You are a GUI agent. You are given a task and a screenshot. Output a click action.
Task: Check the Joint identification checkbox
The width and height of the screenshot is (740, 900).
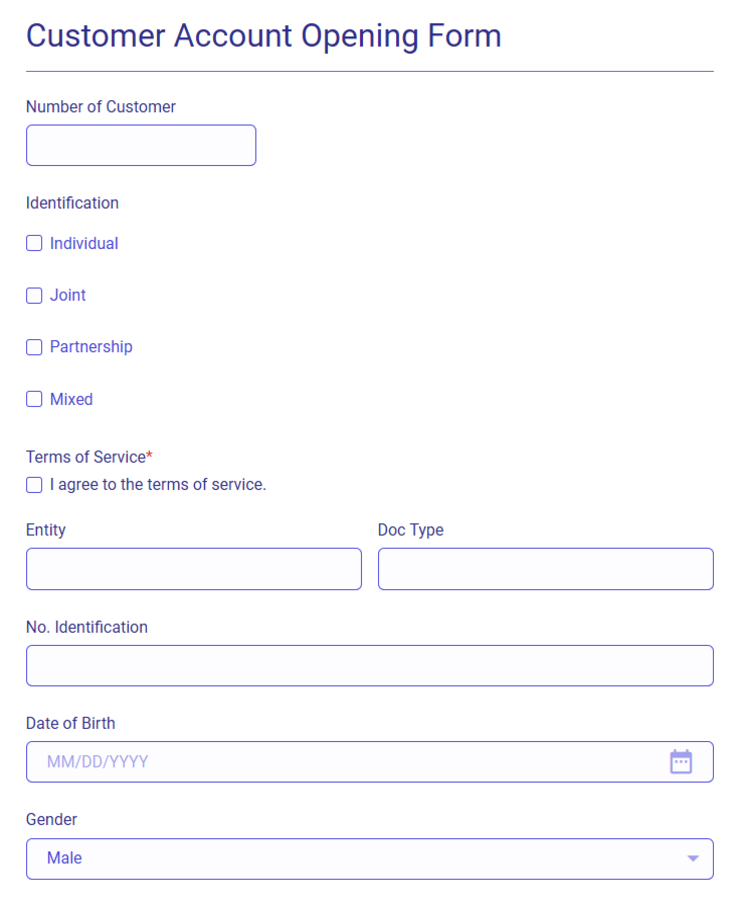pyautogui.click(x=33, y=295)
